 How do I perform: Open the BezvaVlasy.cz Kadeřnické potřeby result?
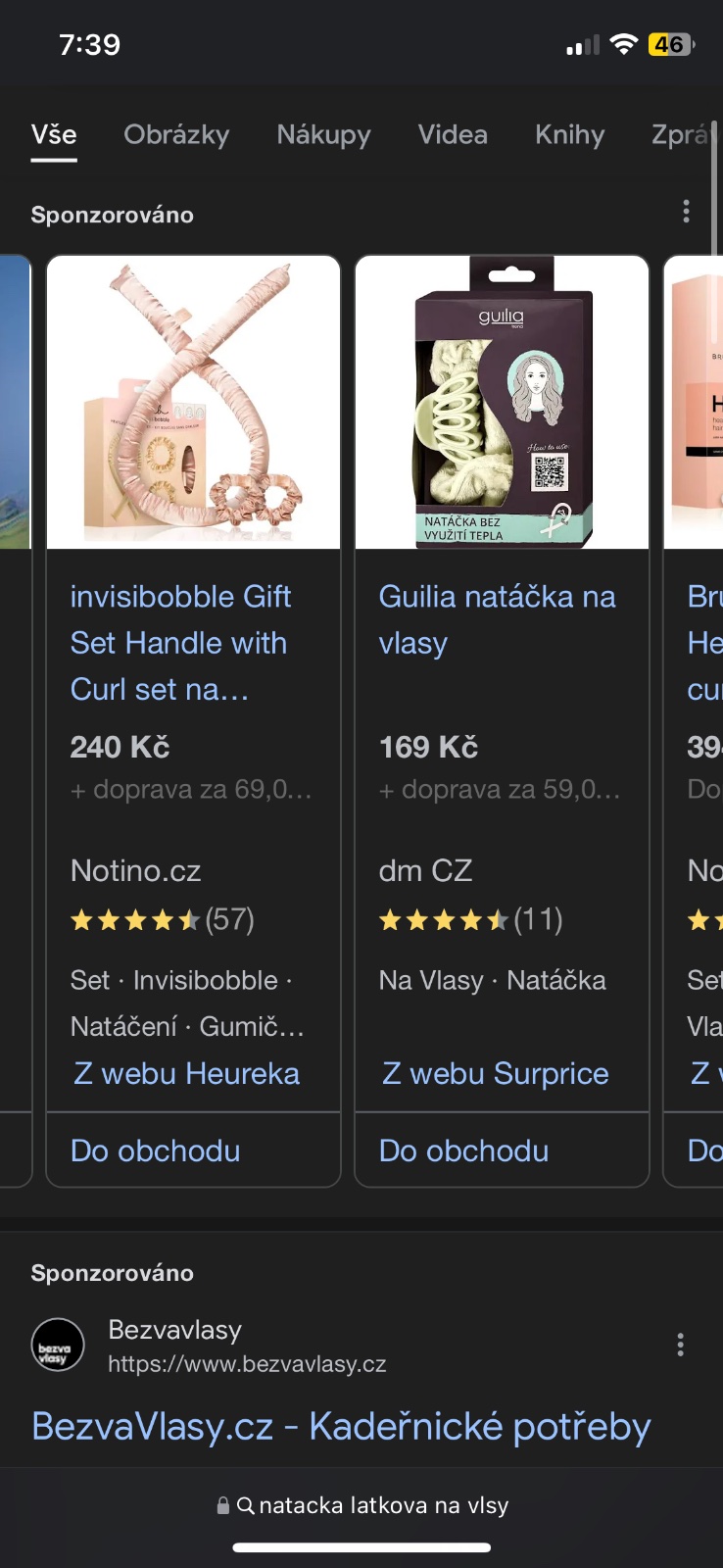click(341, 1427)
